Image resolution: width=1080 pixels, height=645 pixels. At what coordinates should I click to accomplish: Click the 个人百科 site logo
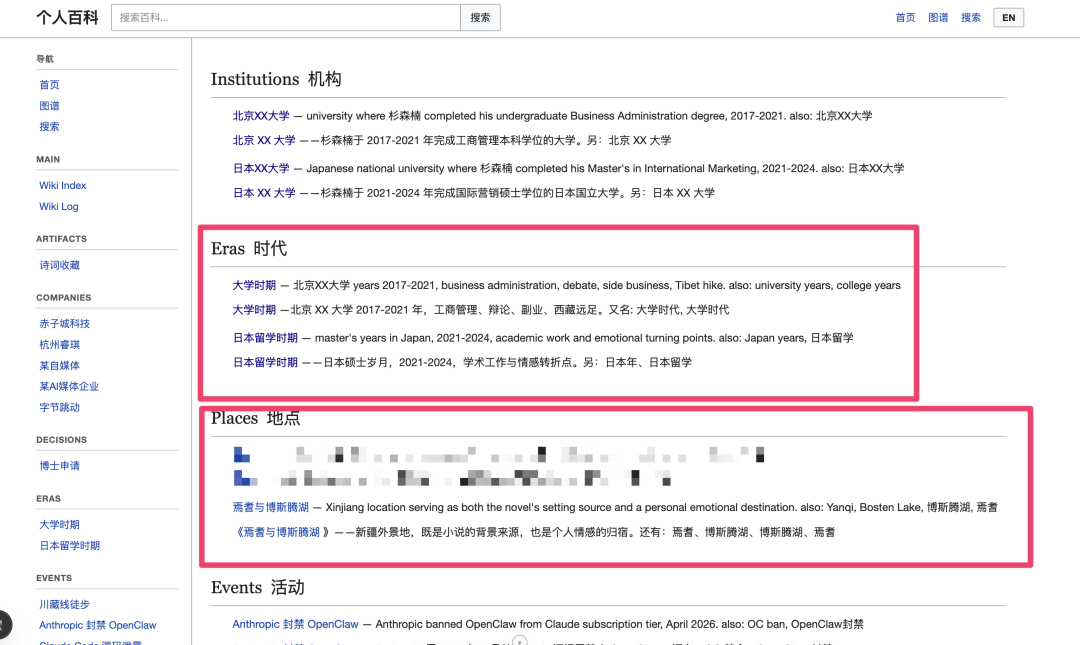coord(67,17)
